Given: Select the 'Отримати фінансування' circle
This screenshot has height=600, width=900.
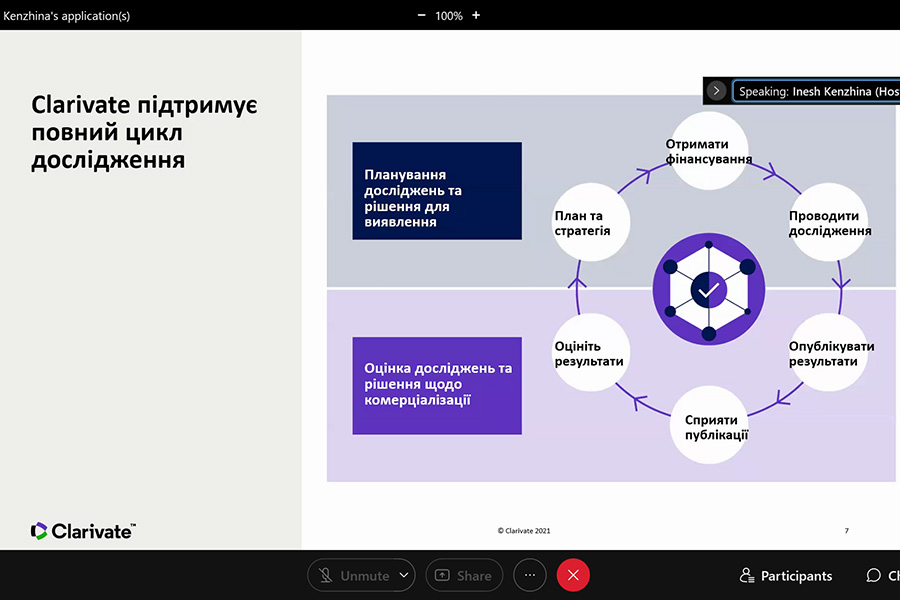Looking at the screenshot, I should tap(708, 151).
